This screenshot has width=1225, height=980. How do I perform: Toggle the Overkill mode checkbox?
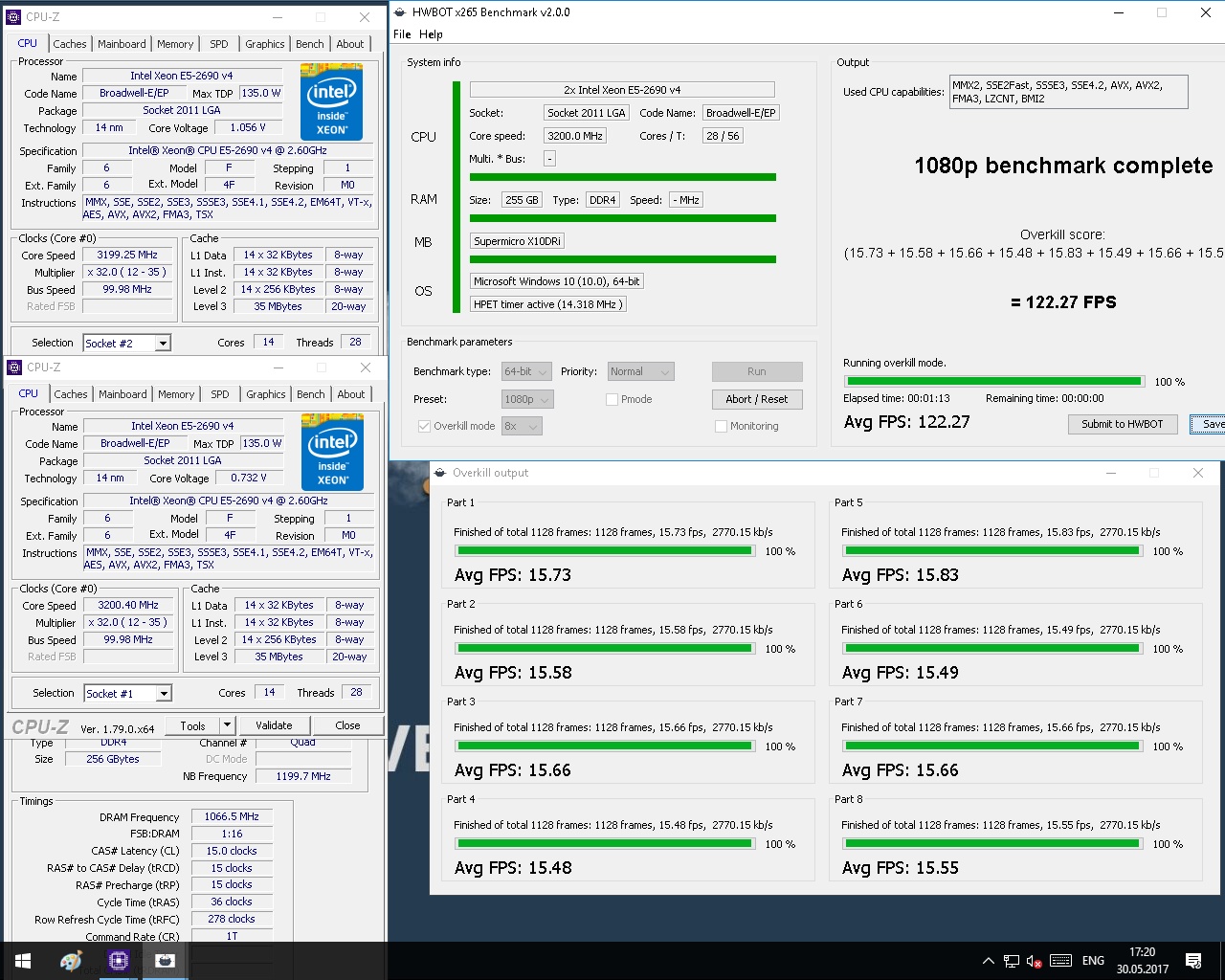click(x=424, y=427)
